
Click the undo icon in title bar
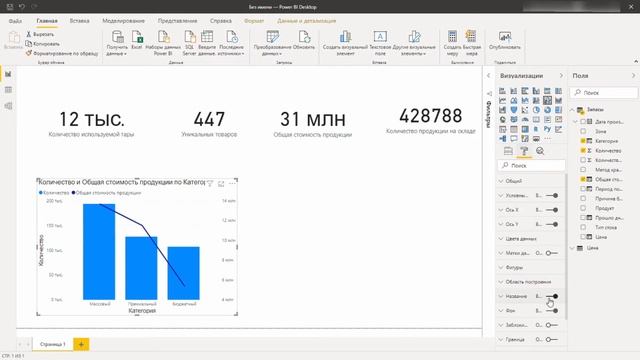[22, 7]
